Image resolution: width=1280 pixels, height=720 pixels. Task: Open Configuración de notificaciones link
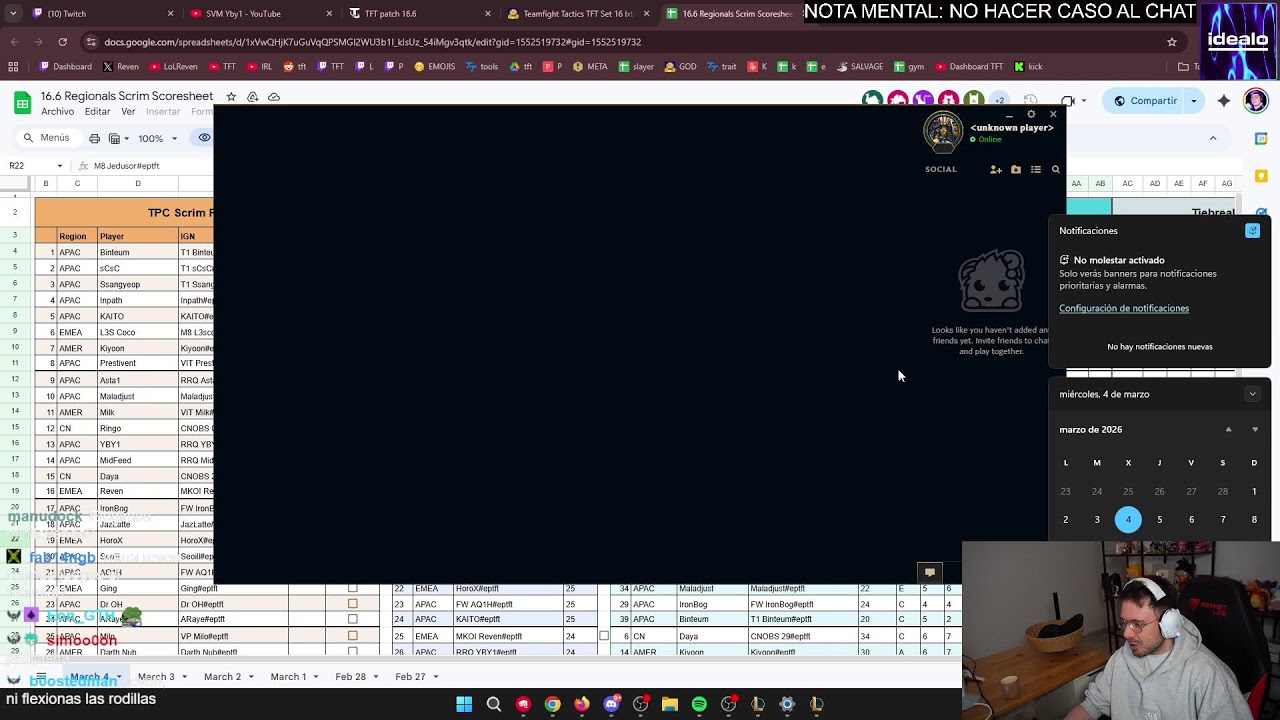click(x=1124, y=308)
